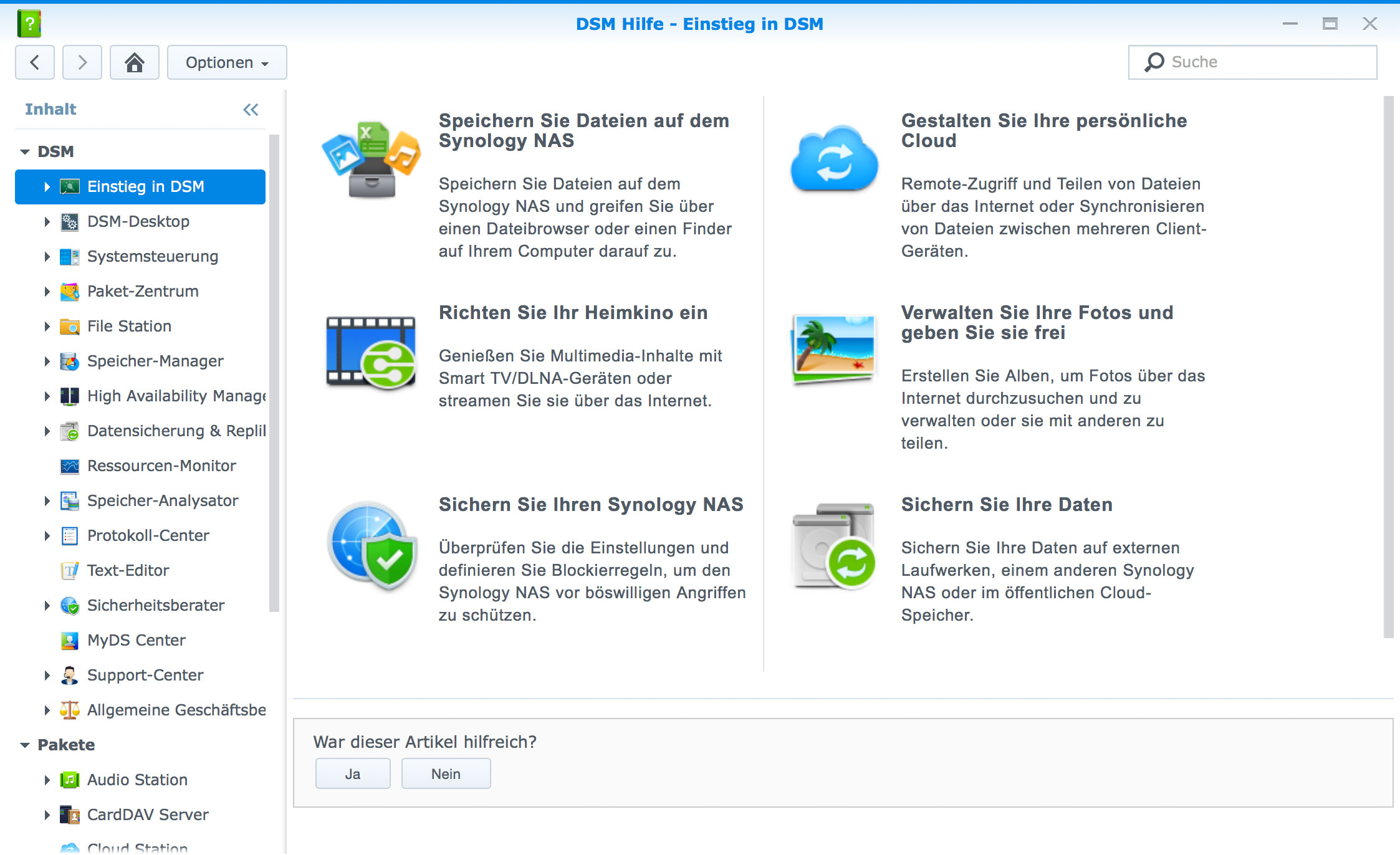The height and width of the screenshot is (855, 1400).
Task: Click the Einstieg in DSM tree icon
Action: click(x=70, y=186)
